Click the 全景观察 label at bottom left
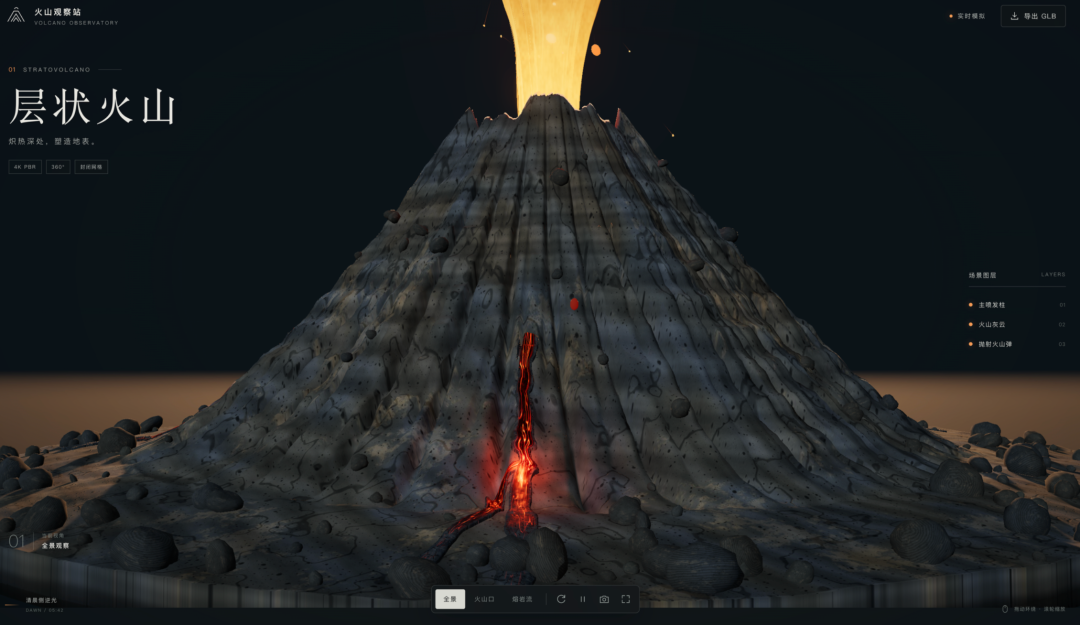 pyautogui.click(x=55, y=546)
